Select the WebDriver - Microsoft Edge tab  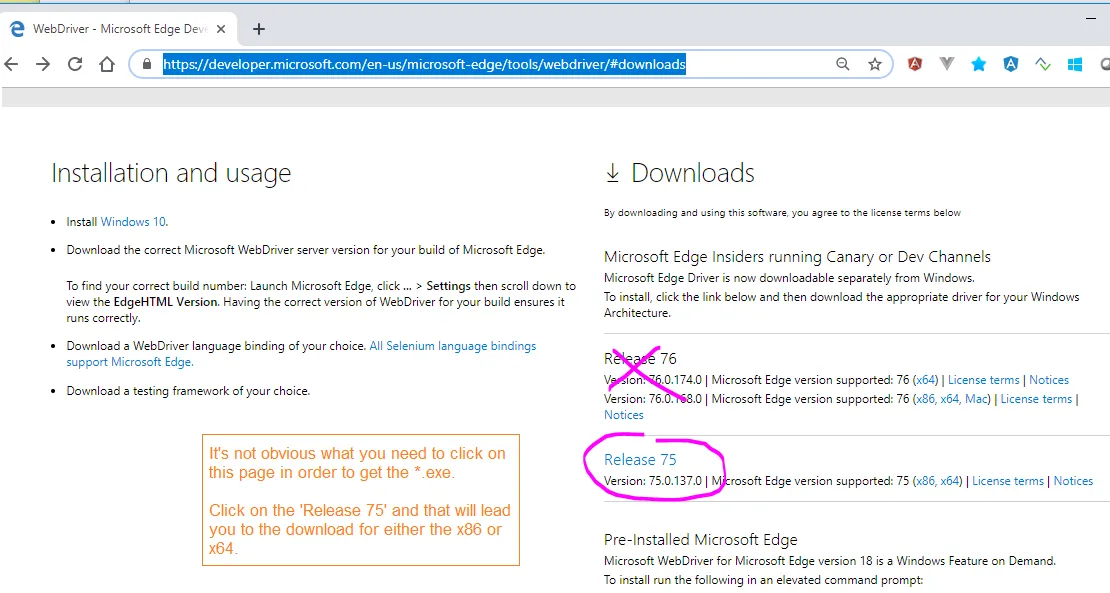(117, 29)
